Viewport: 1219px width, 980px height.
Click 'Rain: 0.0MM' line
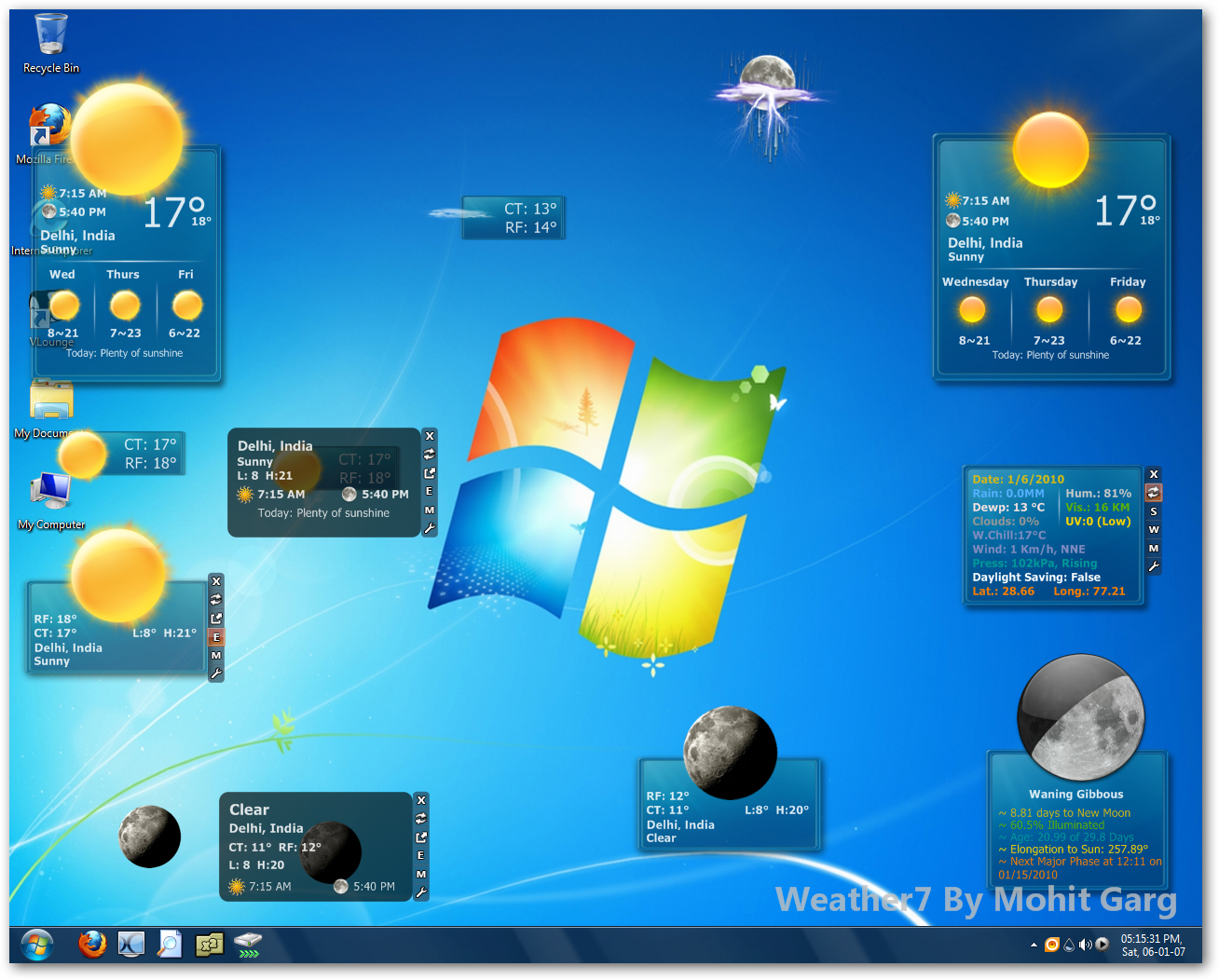[1008, 494]
